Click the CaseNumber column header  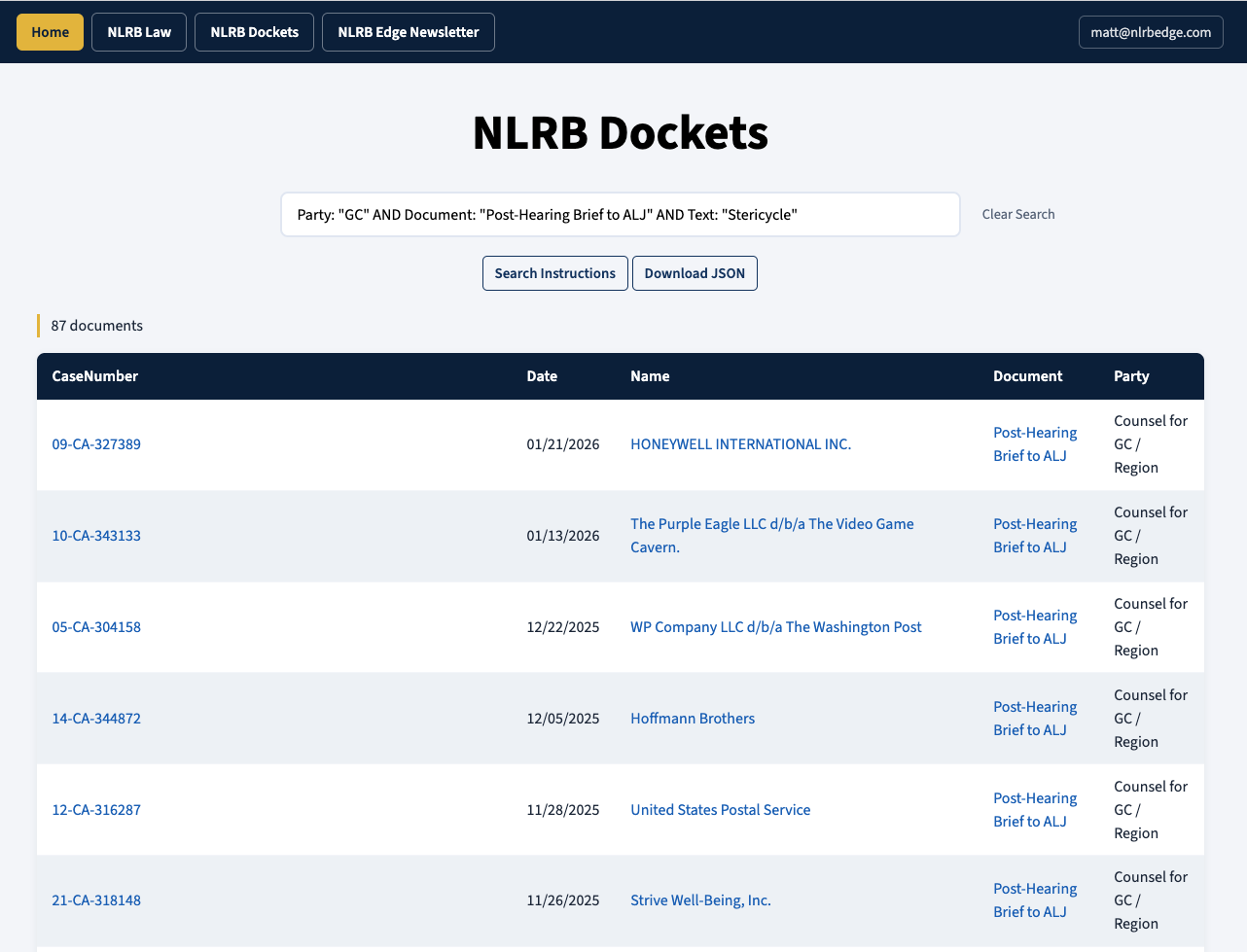(95, 376)
